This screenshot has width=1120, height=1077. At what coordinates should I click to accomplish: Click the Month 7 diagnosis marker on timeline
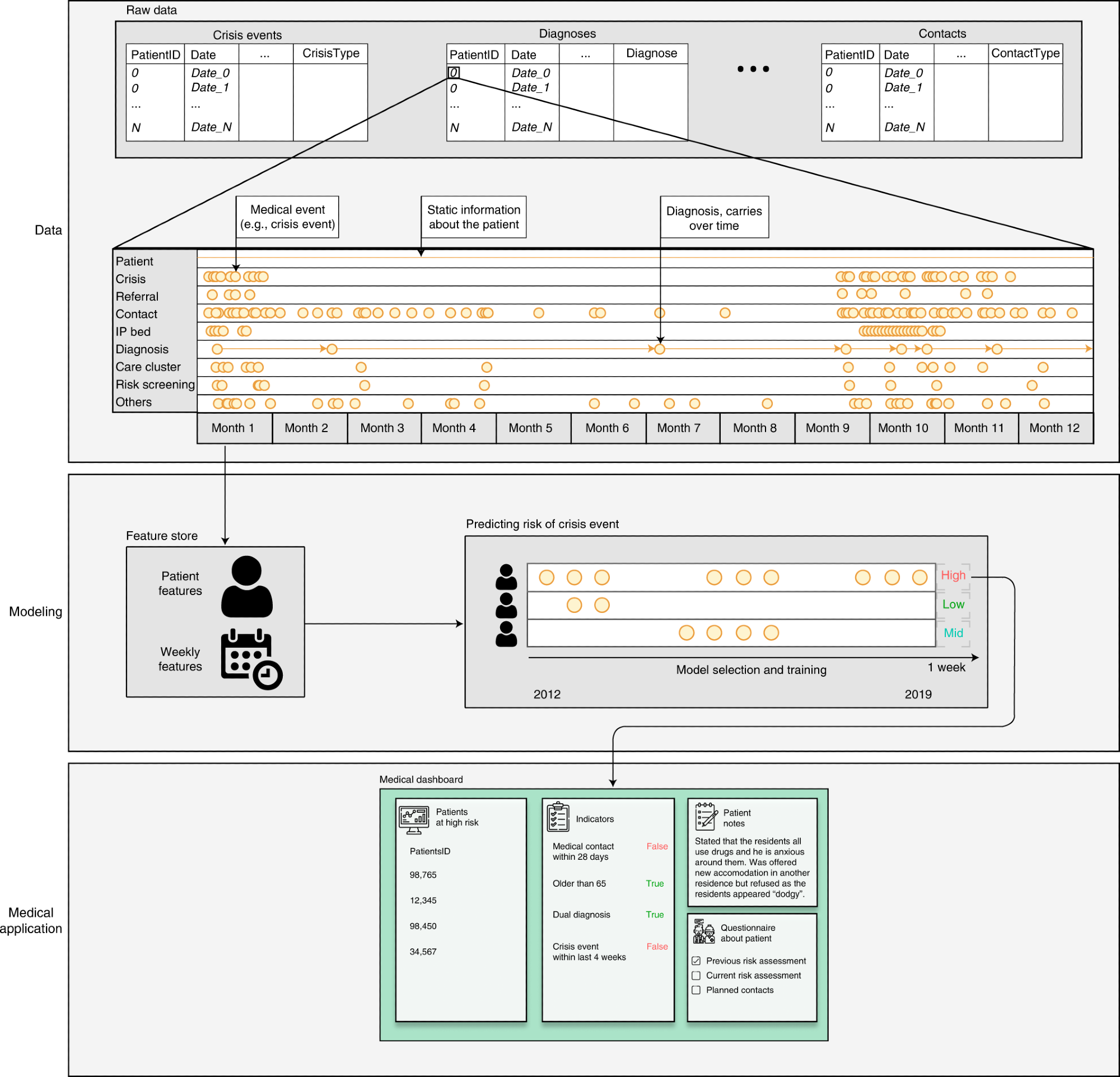click(660, 349)
